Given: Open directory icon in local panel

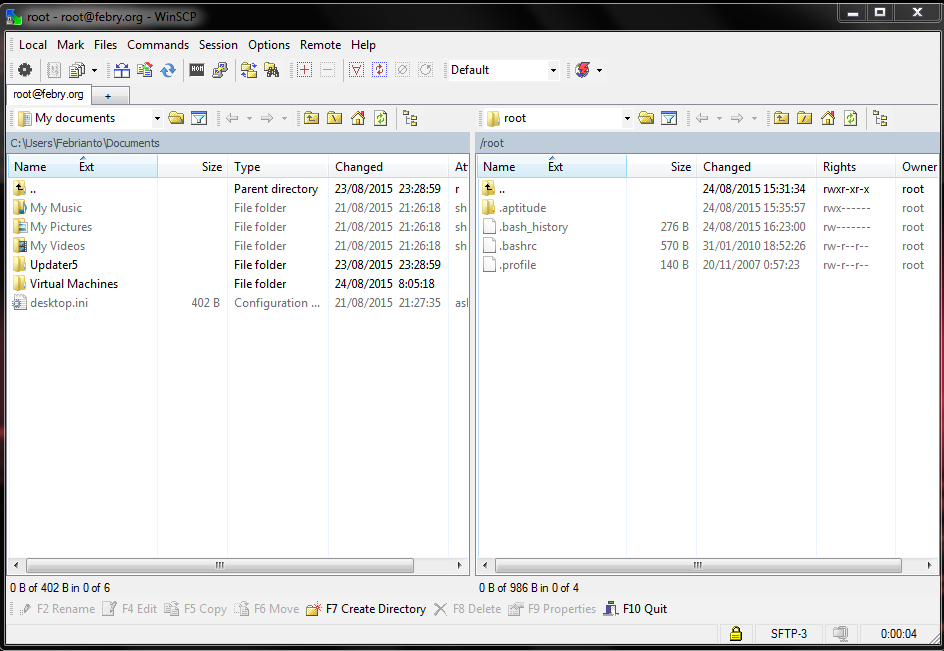Looking at the screenshot, I should coord(176,118).
